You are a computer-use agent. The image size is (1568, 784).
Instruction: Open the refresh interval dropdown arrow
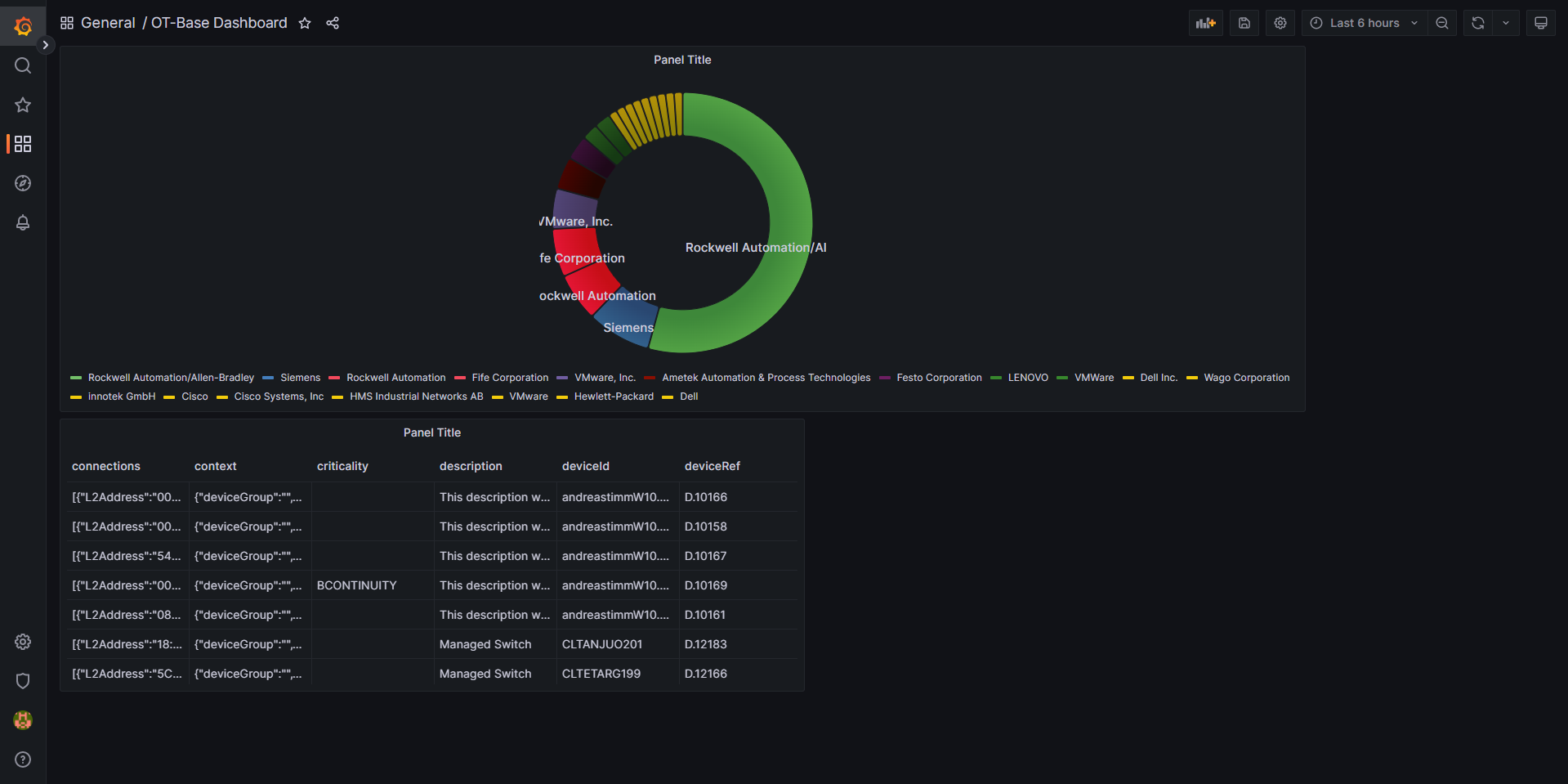(x=1506, y=23)
